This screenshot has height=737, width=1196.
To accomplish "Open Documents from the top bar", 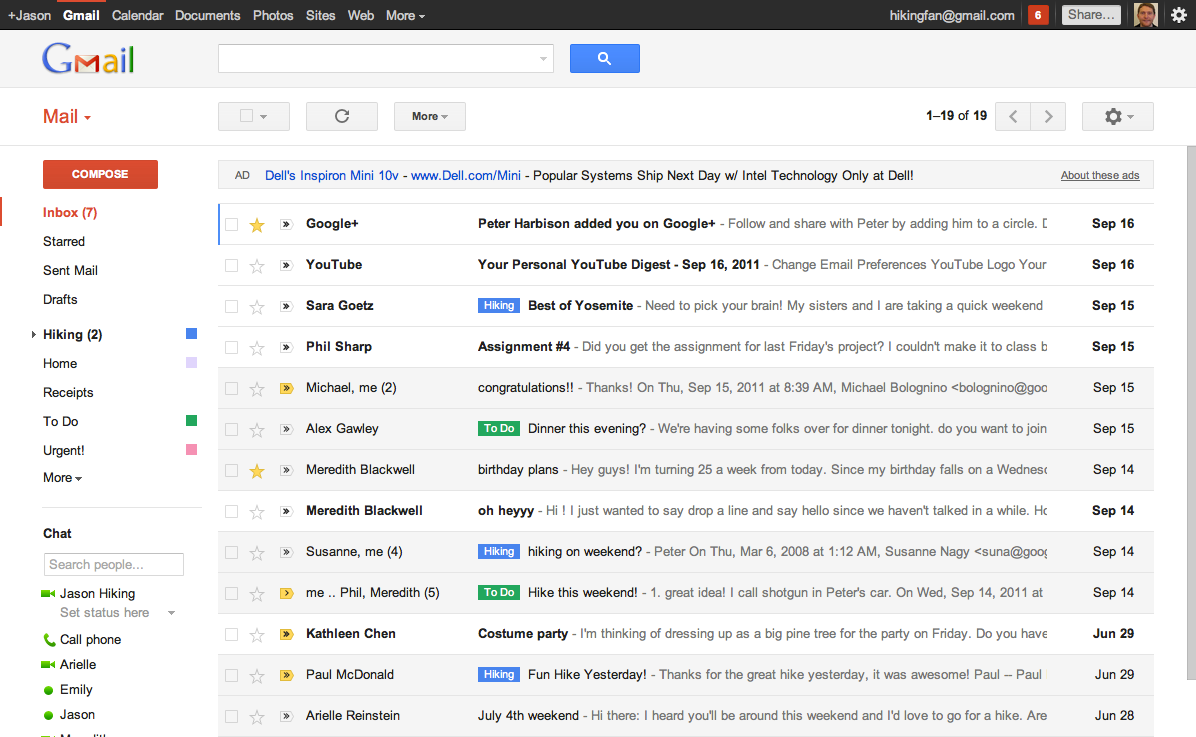I will pos(207,15).
